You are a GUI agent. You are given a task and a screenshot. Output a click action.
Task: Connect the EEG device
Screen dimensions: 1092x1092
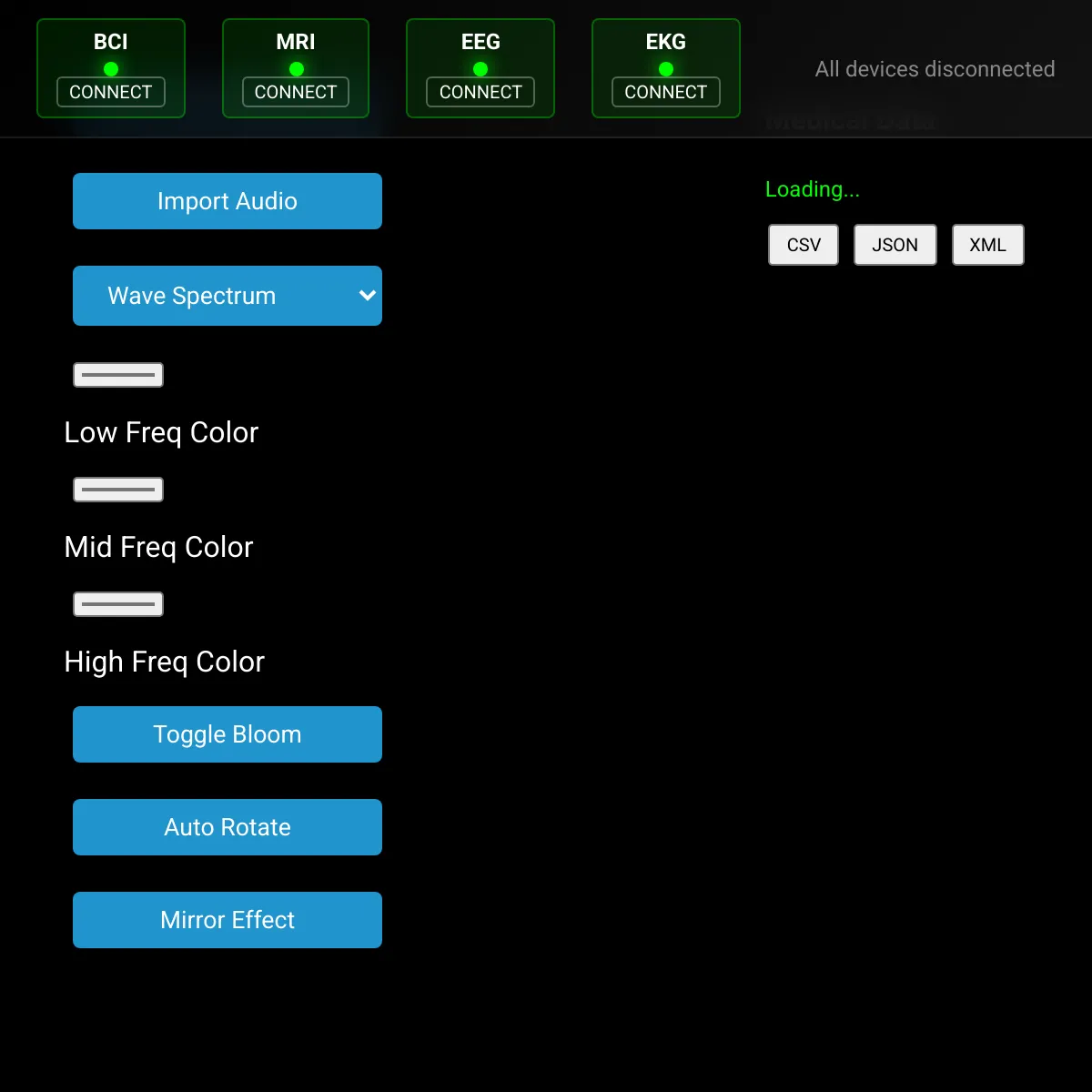pos(480,92)
